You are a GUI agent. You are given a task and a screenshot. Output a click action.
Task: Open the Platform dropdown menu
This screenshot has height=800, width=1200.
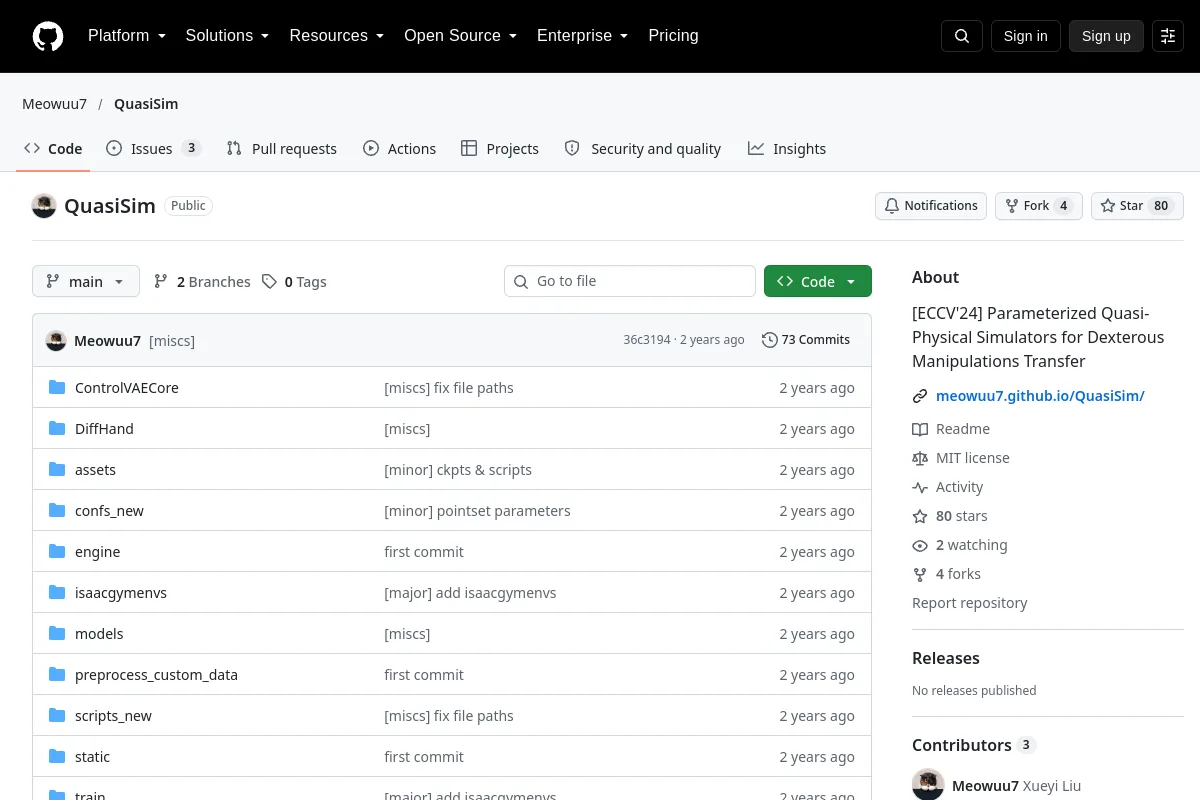(127, 36)
